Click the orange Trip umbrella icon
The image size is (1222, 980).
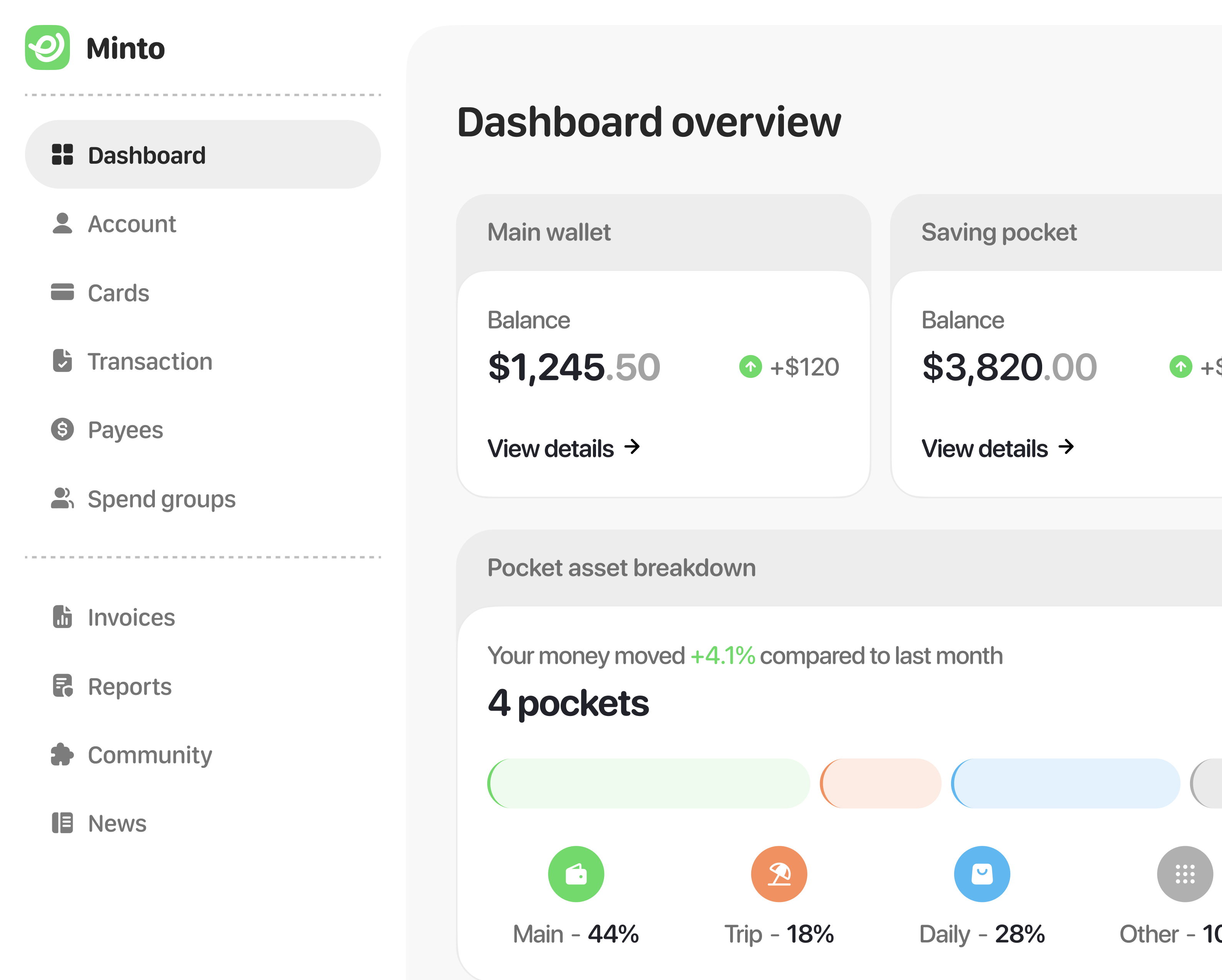[x=779, y=874]
